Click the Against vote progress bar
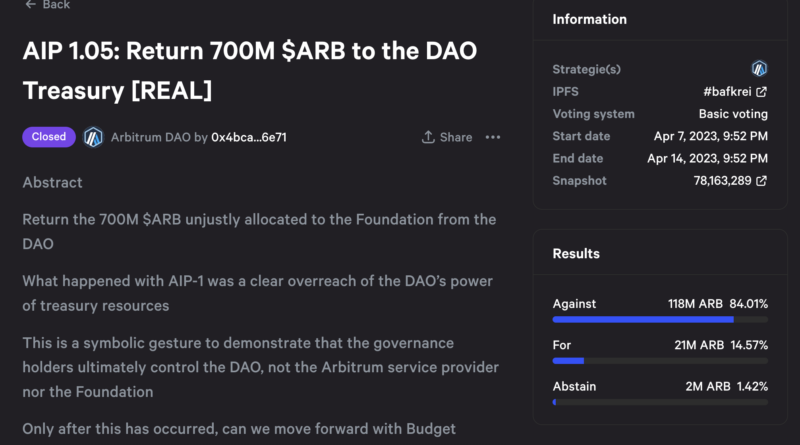Viewport: 800px width, 445px height. [x=660, y=320]
